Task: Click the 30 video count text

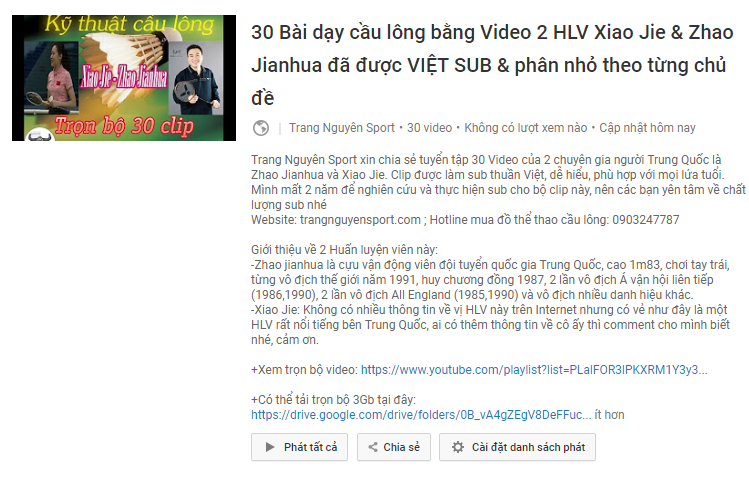Action: pos(429,128)
